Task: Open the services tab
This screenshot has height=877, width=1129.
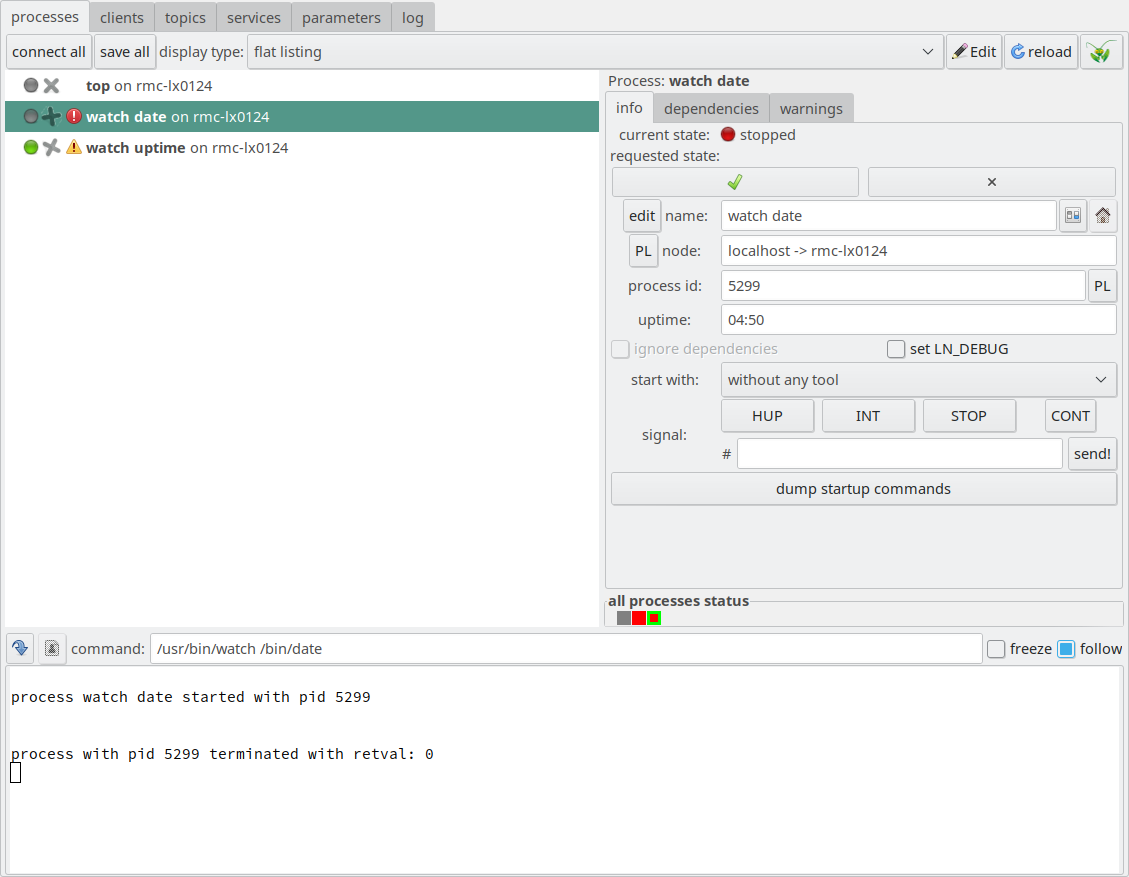Action: point(253,18)
